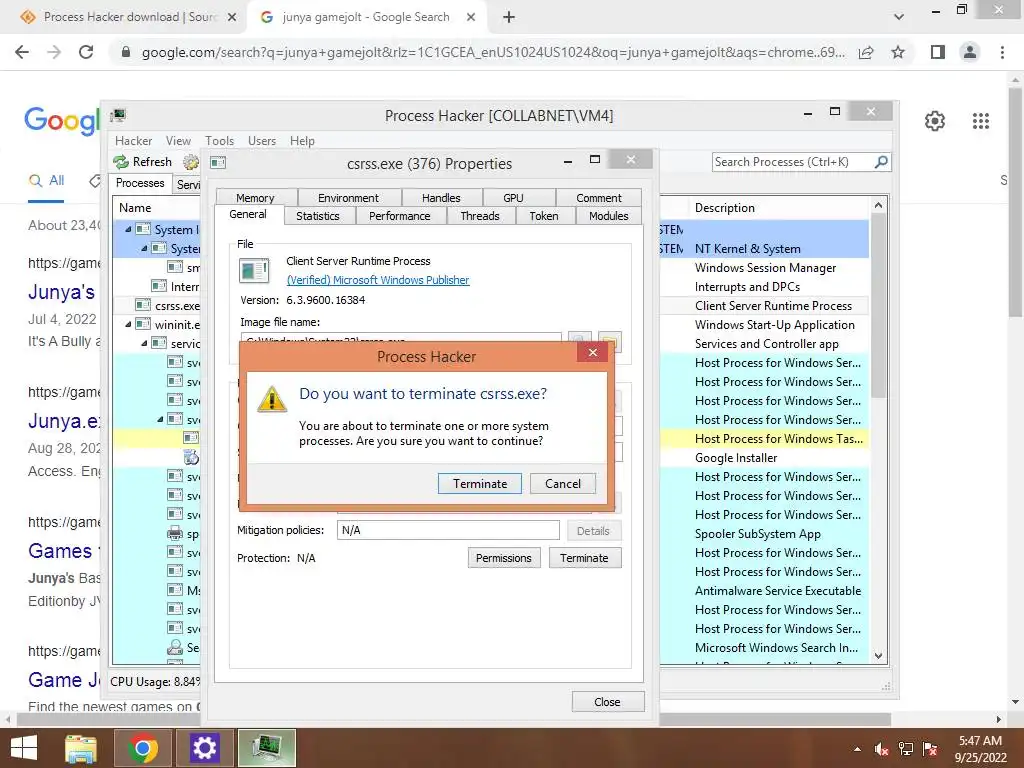Collapse the wininit.exe tree node

pos(128,325)
